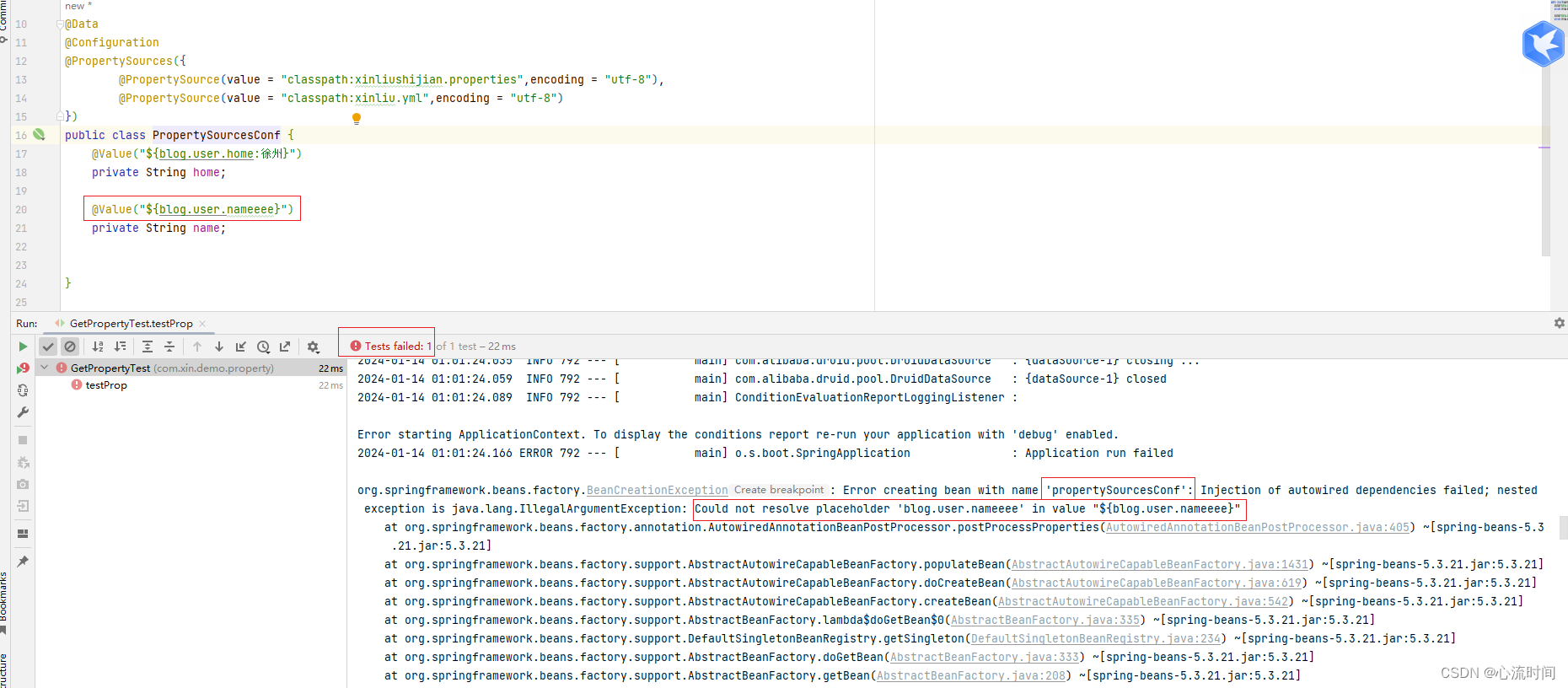Click the yellow light bulb intention icon
Viewport: 1568px width, 688px height.
(x=357, y=119)
